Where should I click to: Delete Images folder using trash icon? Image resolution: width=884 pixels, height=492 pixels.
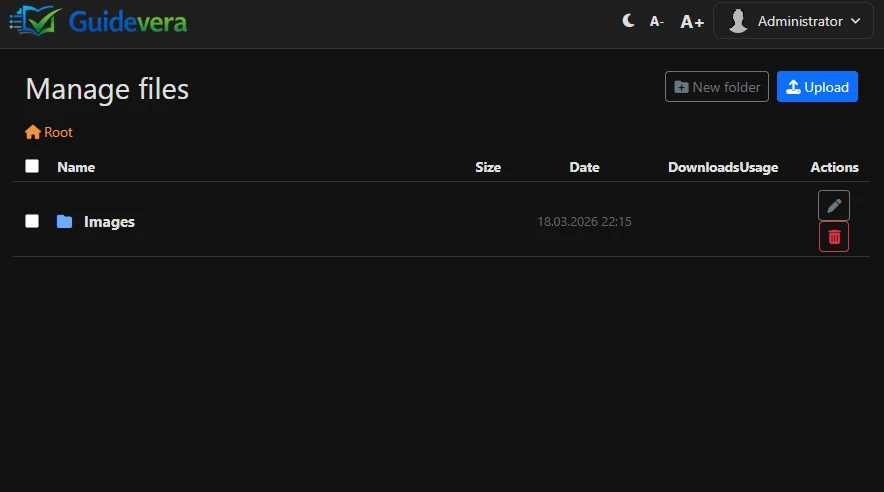pos(834,237)
